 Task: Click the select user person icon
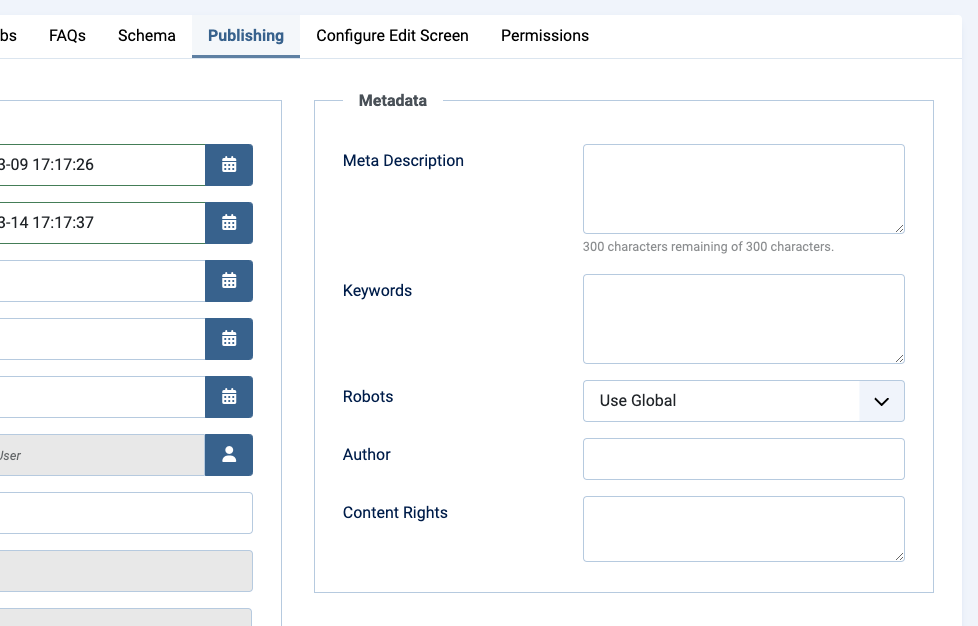click(229, 455)
